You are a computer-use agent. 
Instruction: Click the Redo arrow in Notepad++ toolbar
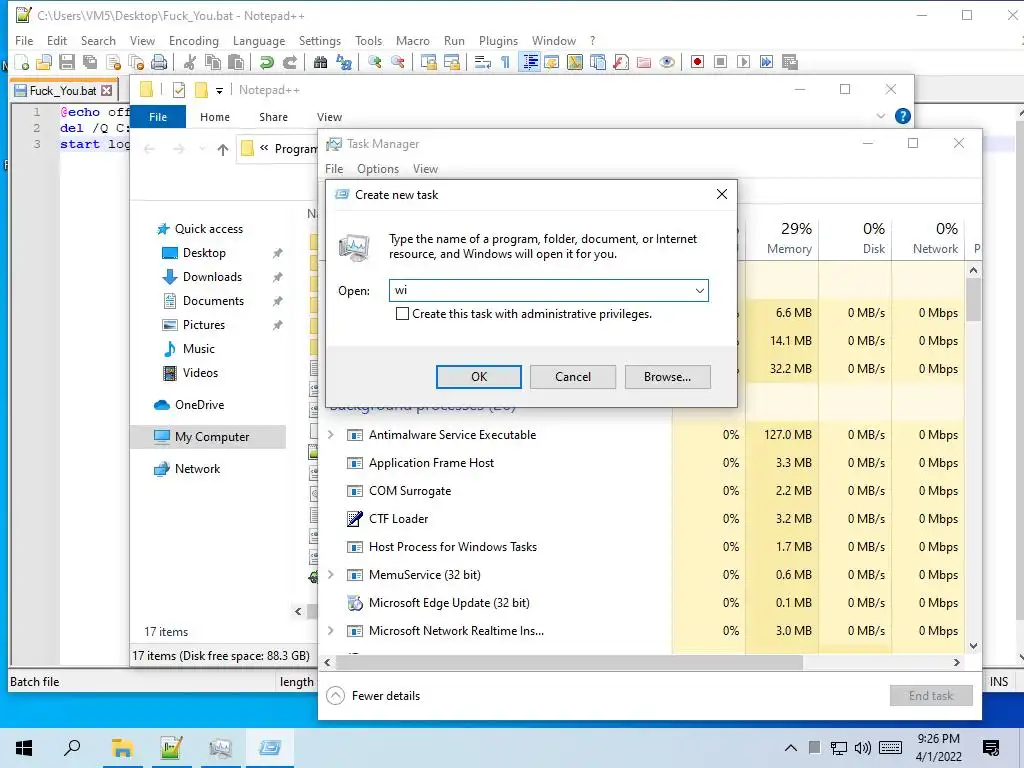tap(290, 62)
